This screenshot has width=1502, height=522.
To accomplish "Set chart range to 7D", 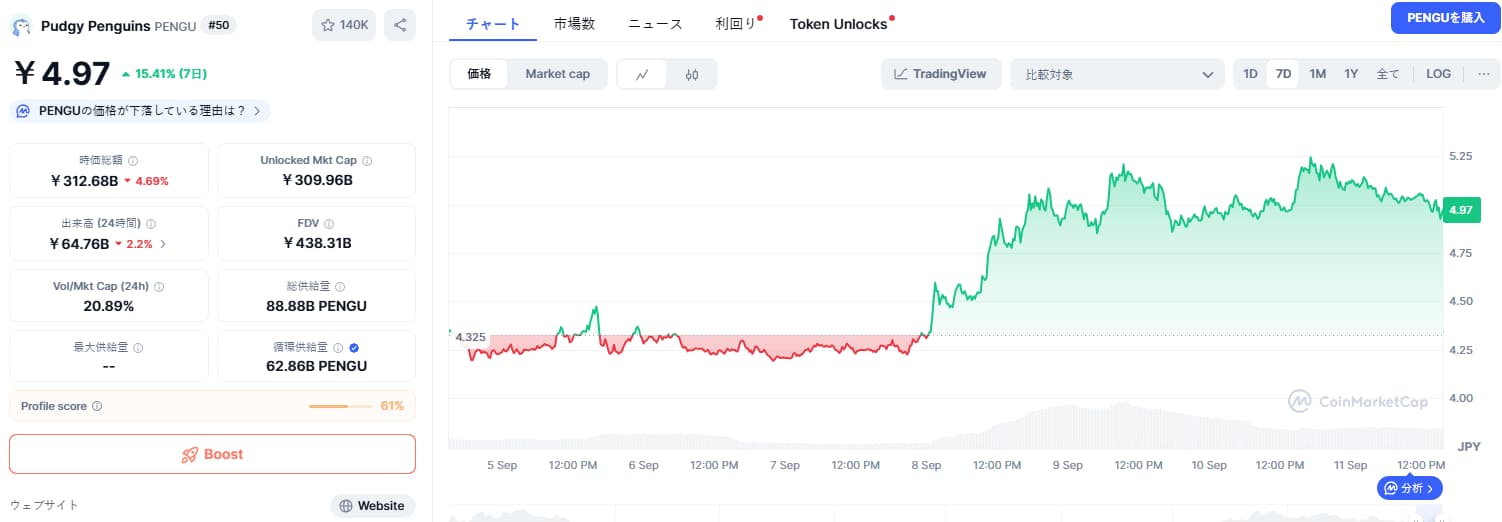I will pos(1283,74).
